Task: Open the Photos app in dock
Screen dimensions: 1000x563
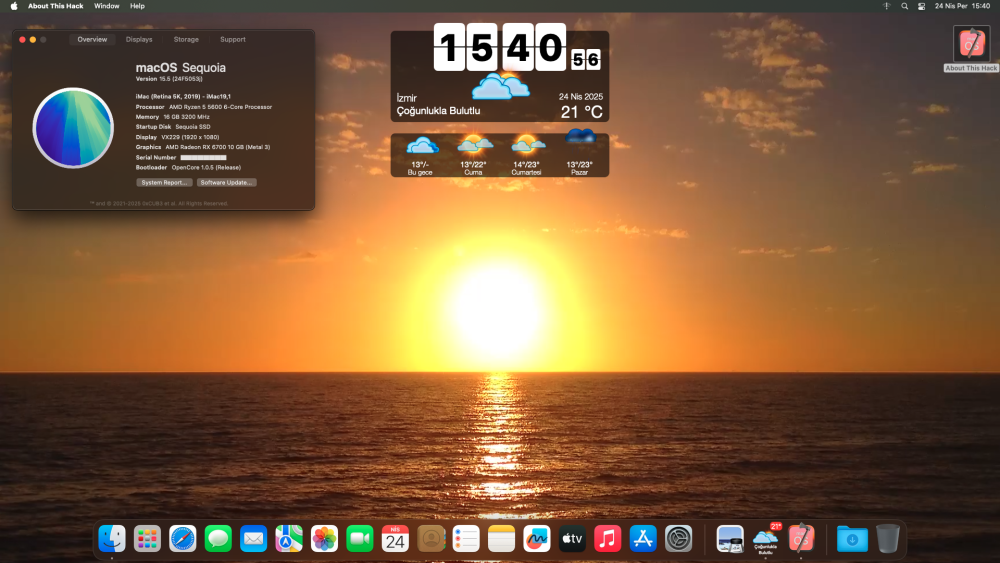Action: click(x=324, y=539)
